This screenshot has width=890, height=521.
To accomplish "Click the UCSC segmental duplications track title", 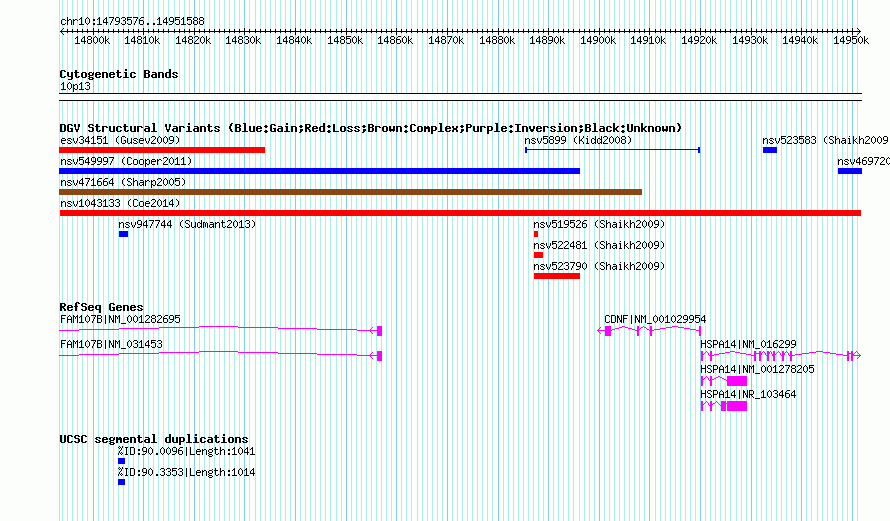I will pyautogui.click(x=154, y=439).
